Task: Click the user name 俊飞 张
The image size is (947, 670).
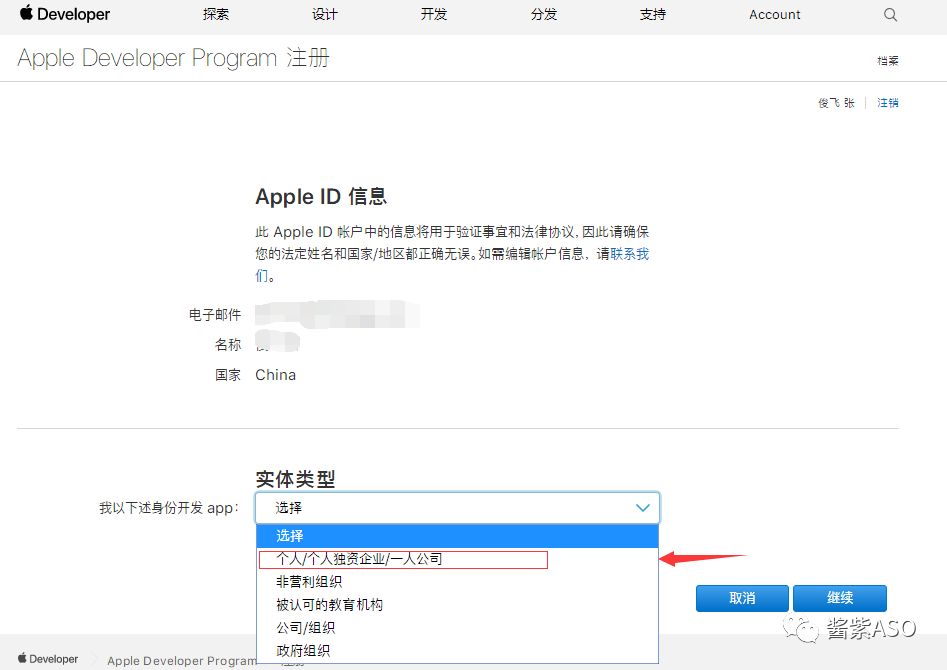Action: 836,103
